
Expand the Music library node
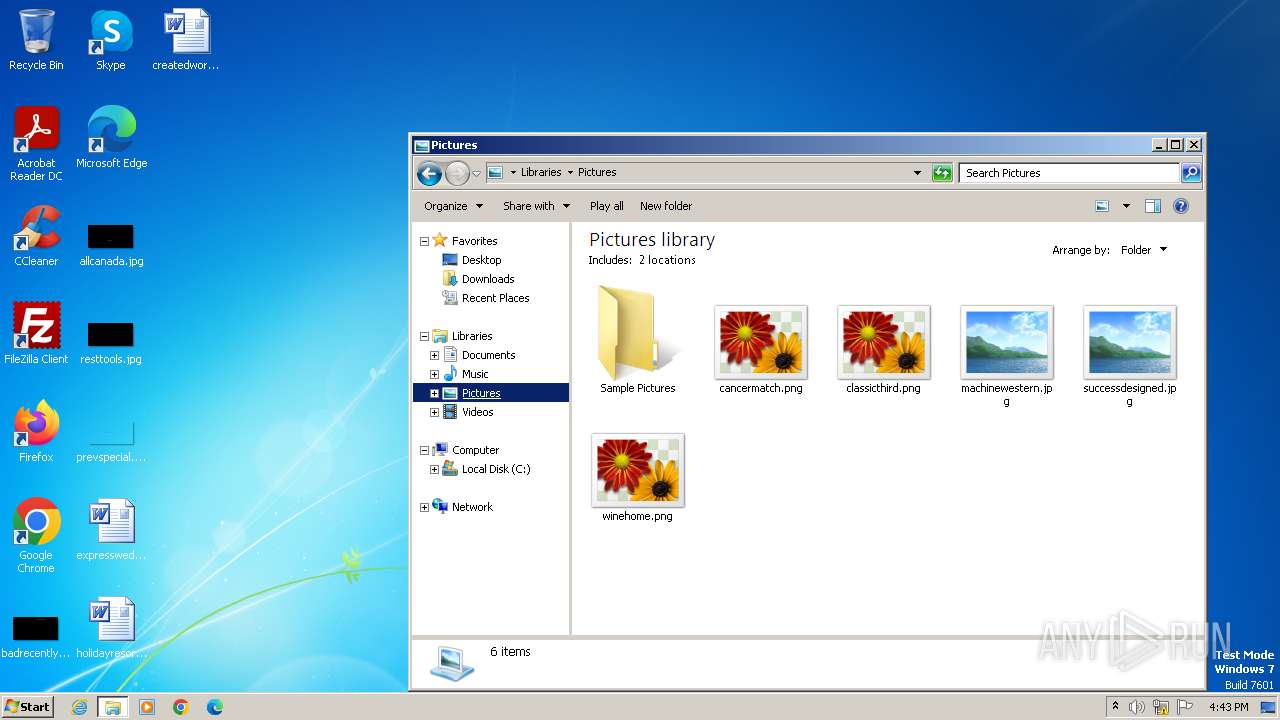coord(434,374)
